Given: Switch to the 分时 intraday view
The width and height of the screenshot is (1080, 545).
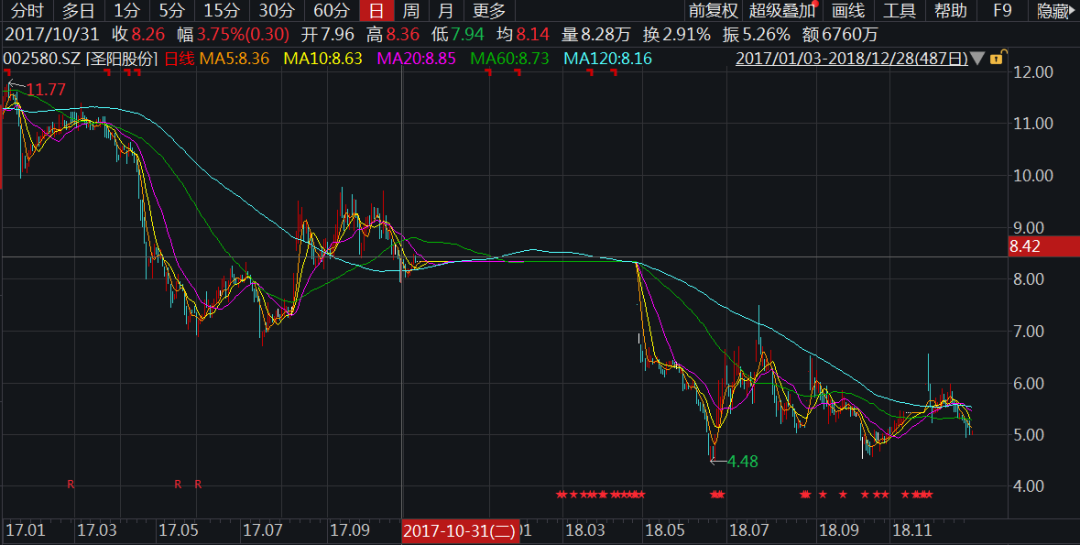Looking at the screenshot, I should (x=27, y=11).
